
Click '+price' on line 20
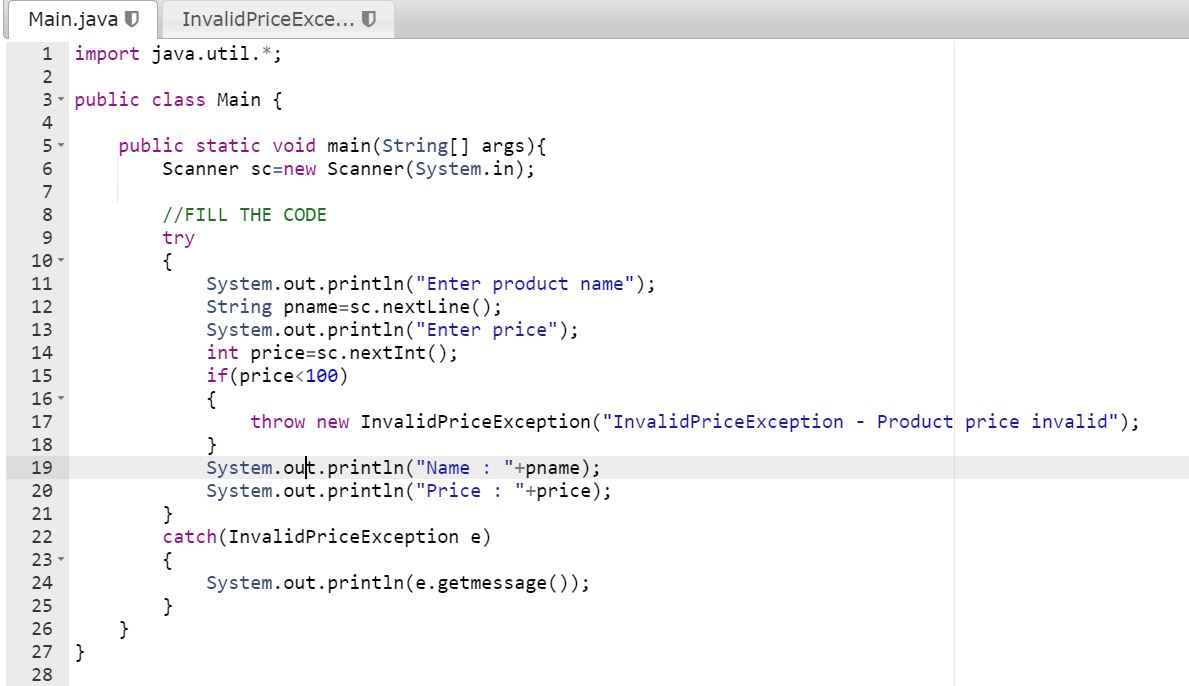(x=557, y=490)
